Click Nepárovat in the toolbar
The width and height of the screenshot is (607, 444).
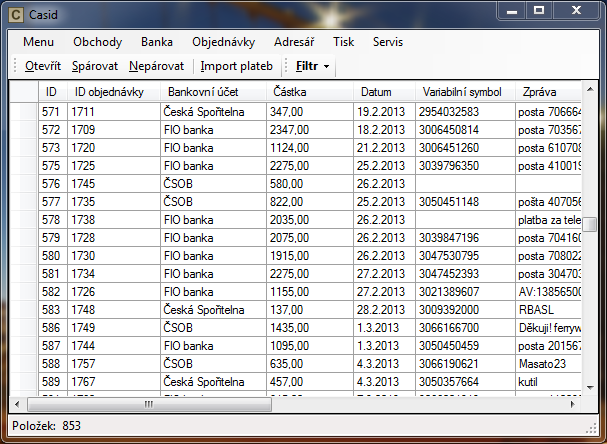pos(157,66)
